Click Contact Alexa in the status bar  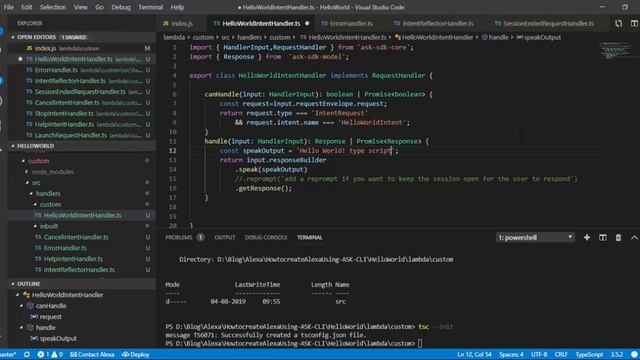(x=92, y=354)
